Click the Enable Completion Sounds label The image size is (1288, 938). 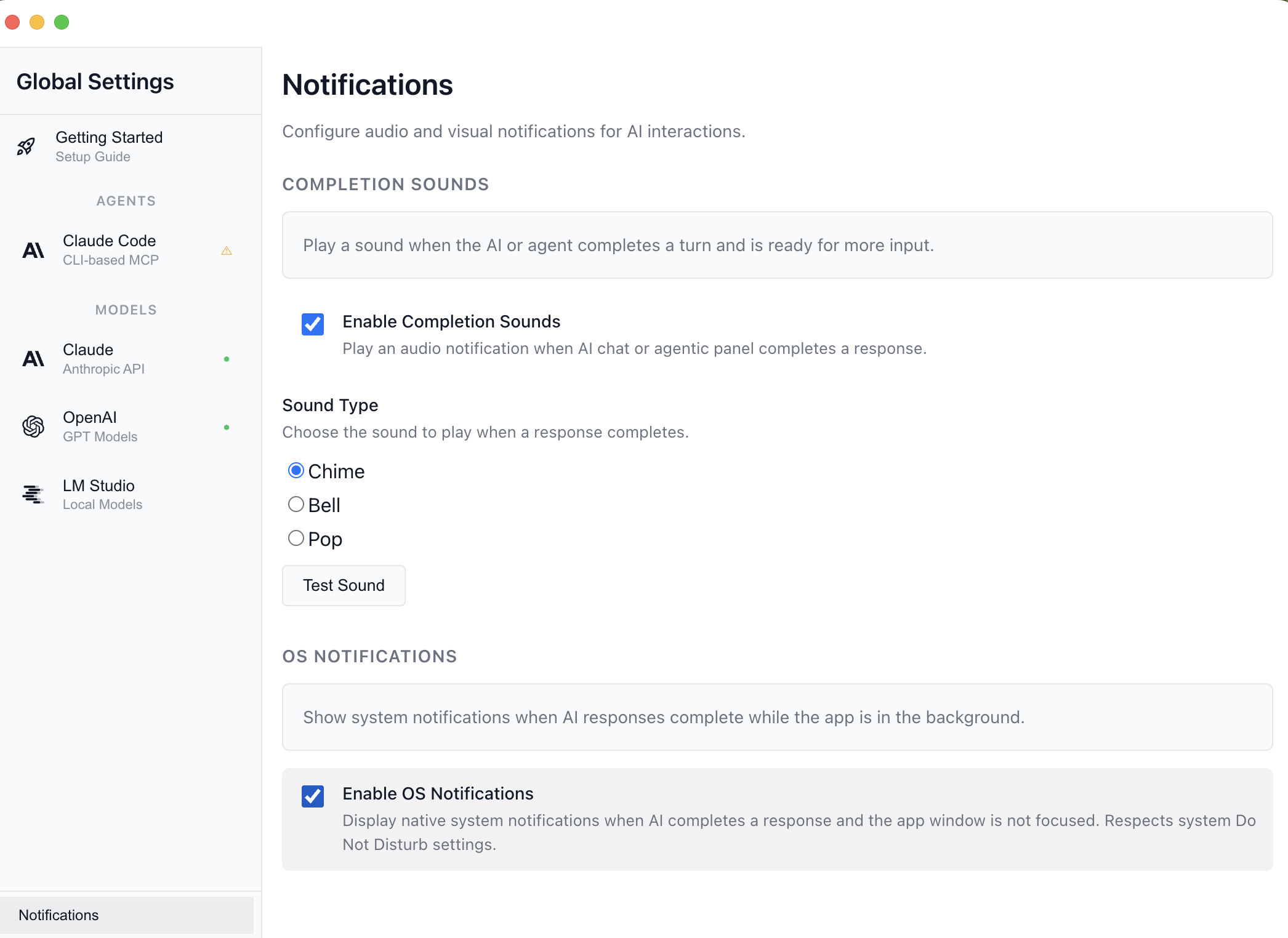click(451, 321)
